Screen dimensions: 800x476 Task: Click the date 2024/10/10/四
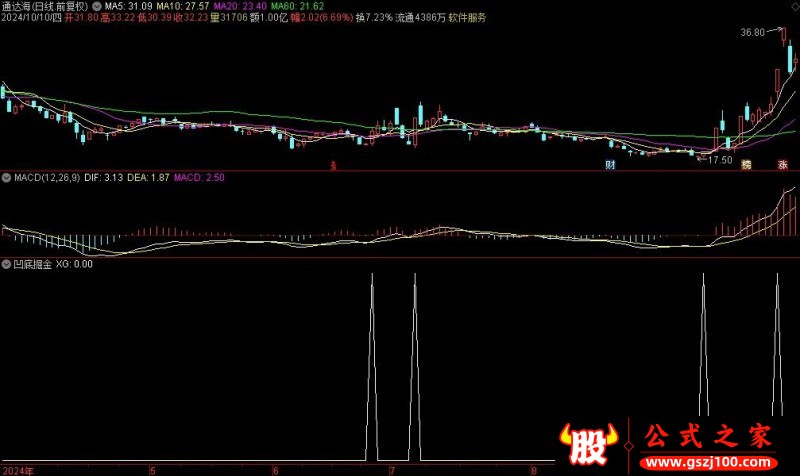point(31,18)
